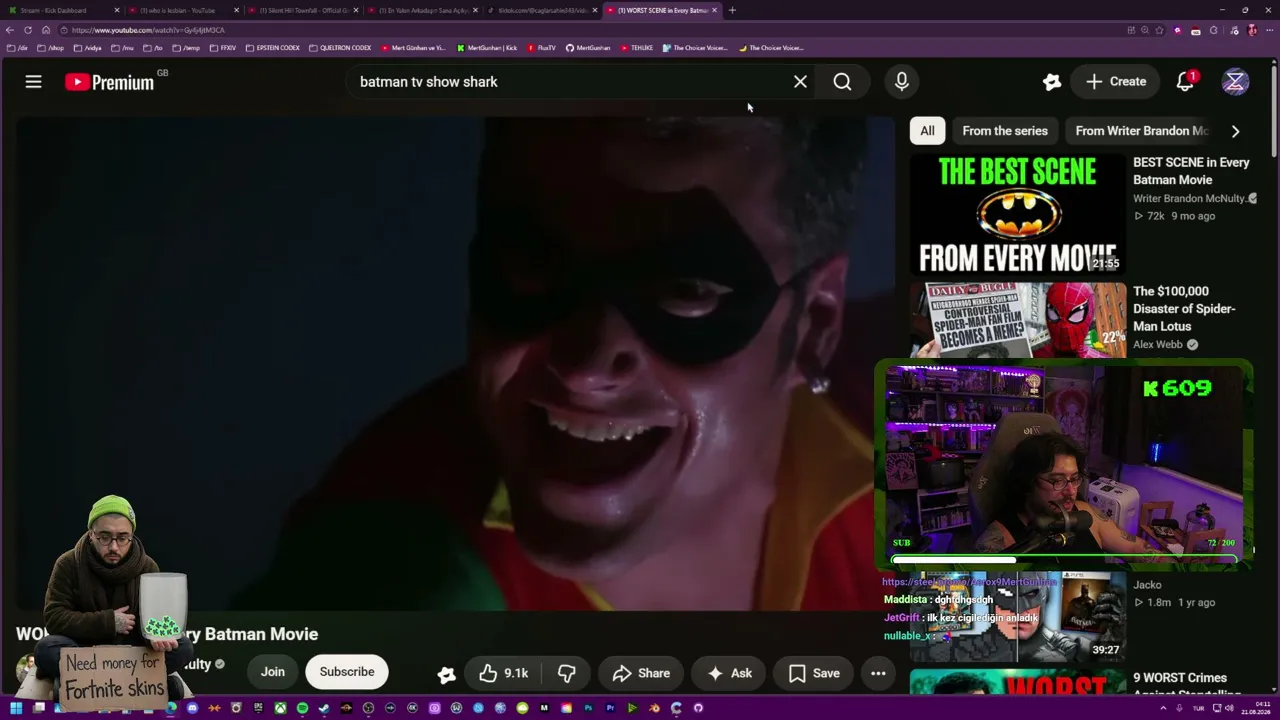Image resolution: width=1280 pixels, height=720 pixels.
Task: Open Steam from the taskbar
Action: (324, 708)
